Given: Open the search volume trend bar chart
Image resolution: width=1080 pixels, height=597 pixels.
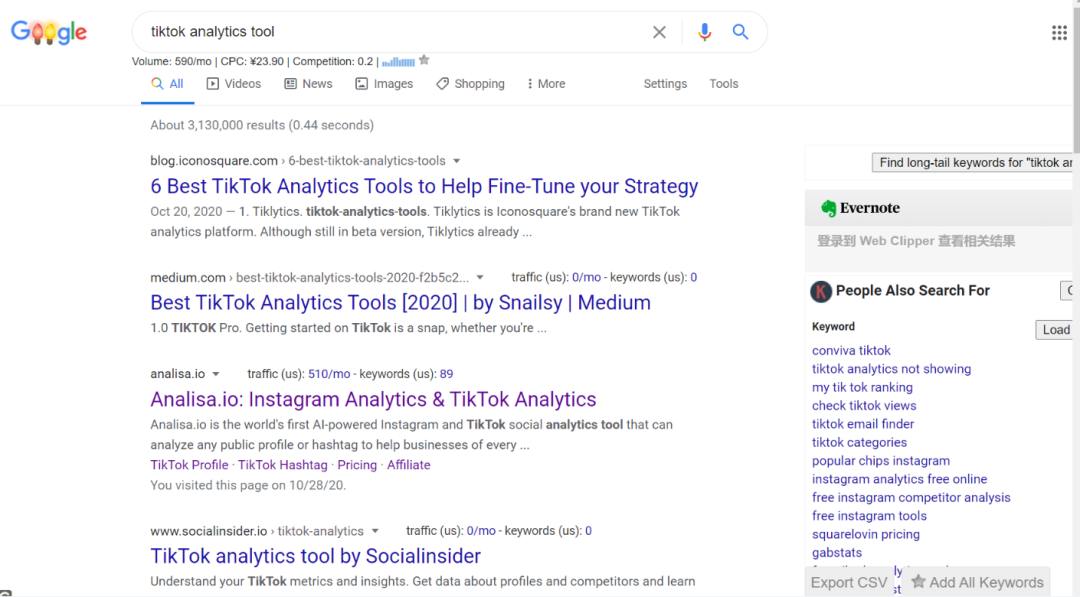Looking at the screenshot, I should [398, 62].
